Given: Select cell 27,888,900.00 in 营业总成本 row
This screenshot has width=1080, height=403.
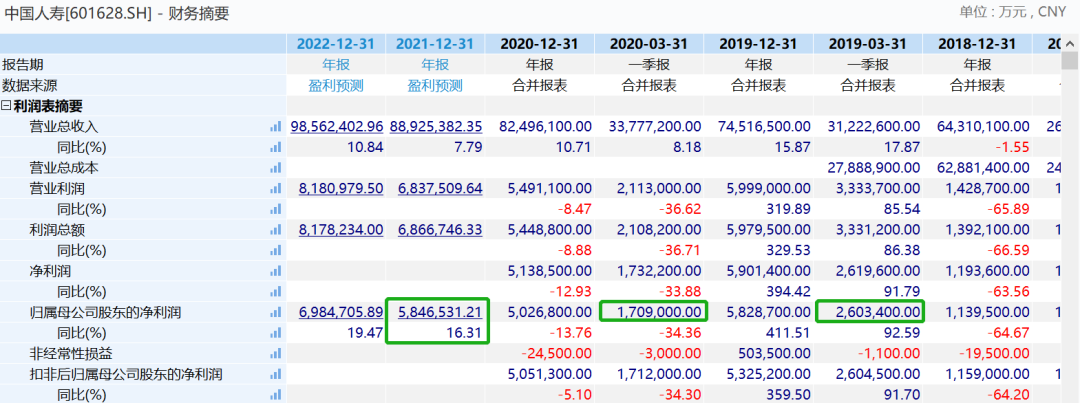Looking at the screenshot, I should pyautogui.click(x=874, y=168).
